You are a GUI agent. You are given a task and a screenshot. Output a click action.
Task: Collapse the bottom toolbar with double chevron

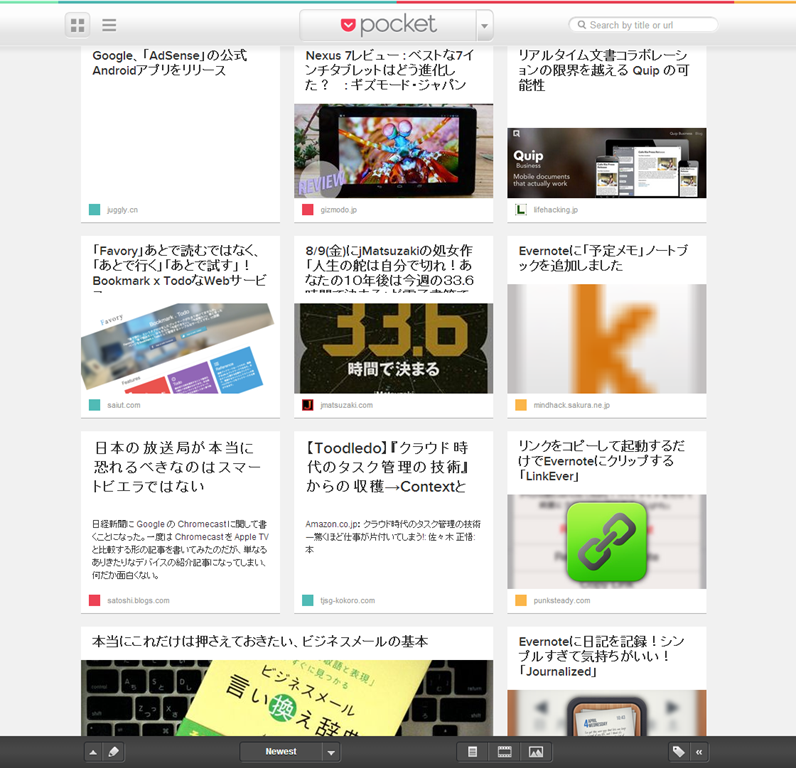[x=699, y=752]
